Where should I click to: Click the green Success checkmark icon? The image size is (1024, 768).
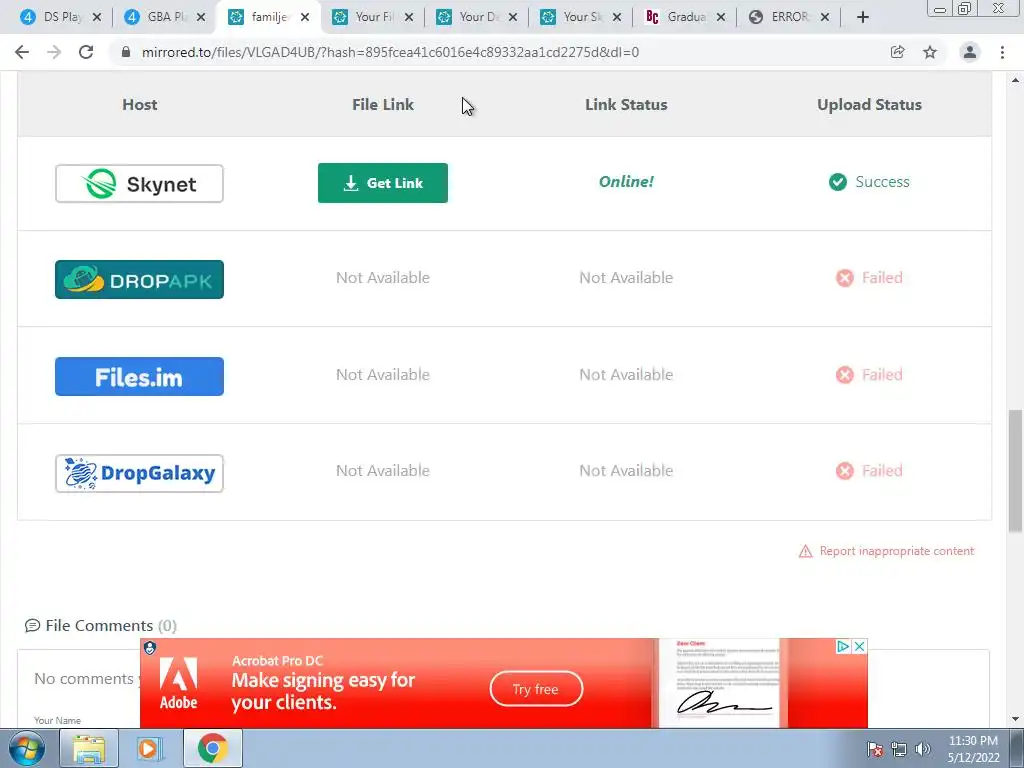(838, 182)
